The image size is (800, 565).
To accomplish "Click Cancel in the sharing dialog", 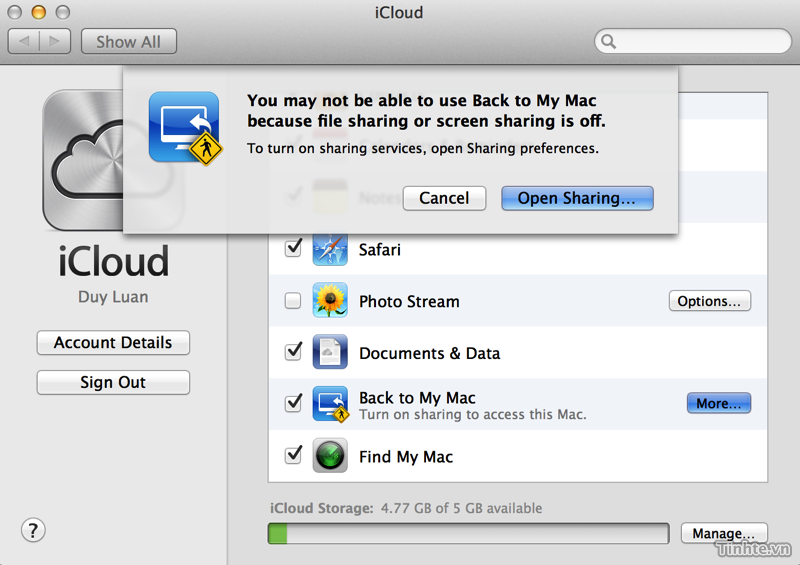I will pyautogui.click(x=444, y=198).
